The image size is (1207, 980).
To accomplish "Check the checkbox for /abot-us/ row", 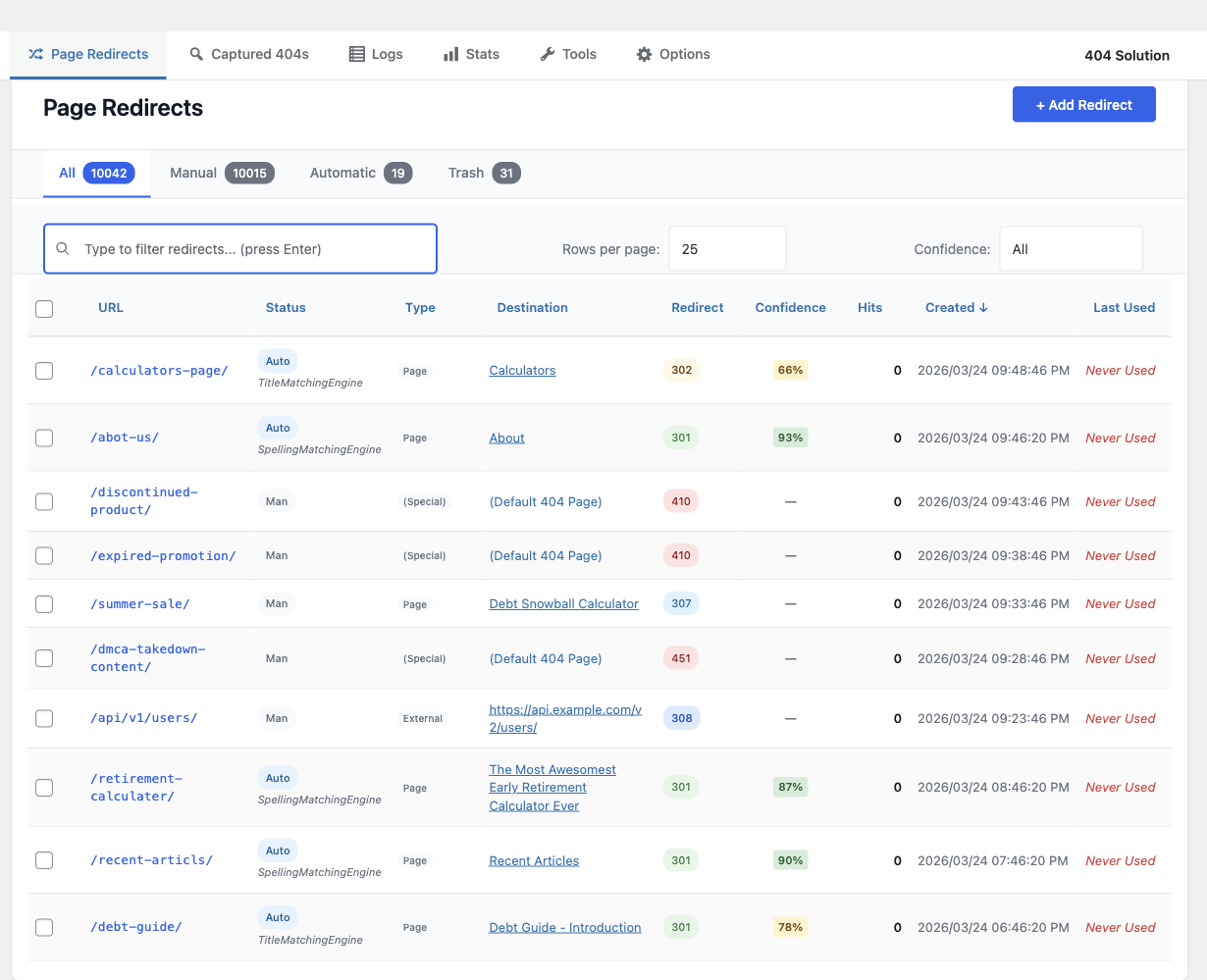I will (44, 438).
